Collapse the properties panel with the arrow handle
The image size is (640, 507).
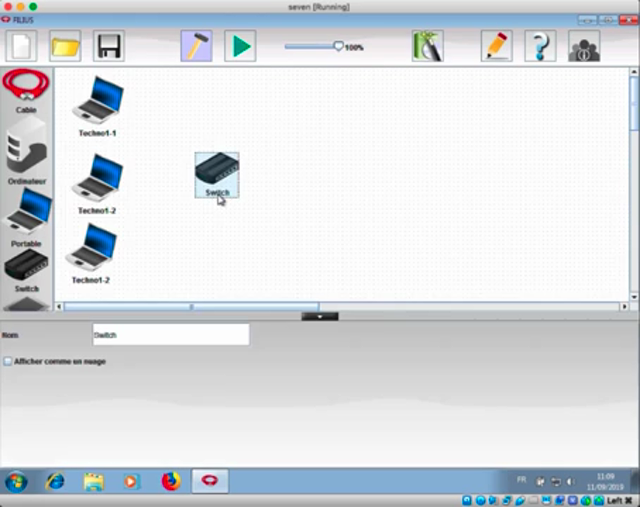(x=319, y=316)
